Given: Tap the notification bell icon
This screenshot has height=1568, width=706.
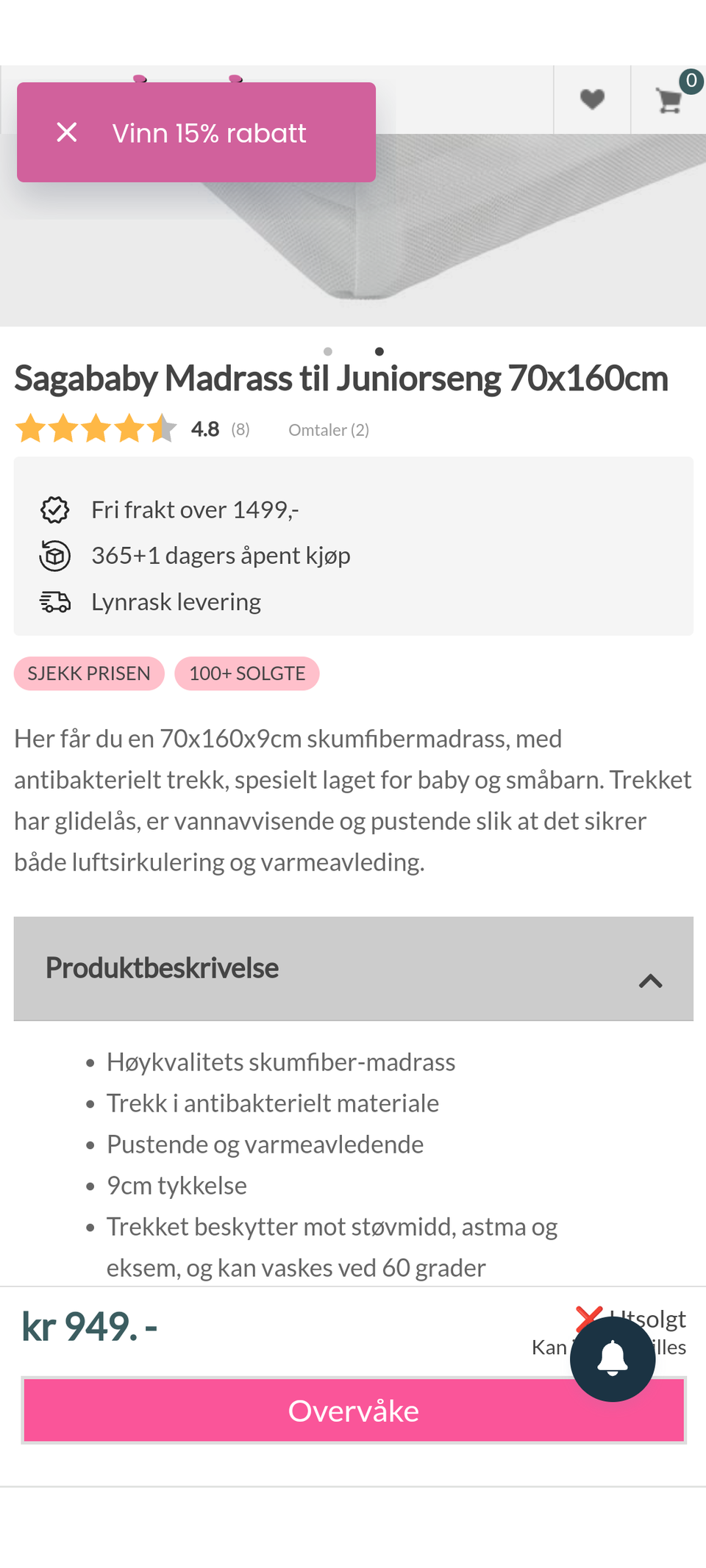Looking at the screenshot, I should [612, 1358].
